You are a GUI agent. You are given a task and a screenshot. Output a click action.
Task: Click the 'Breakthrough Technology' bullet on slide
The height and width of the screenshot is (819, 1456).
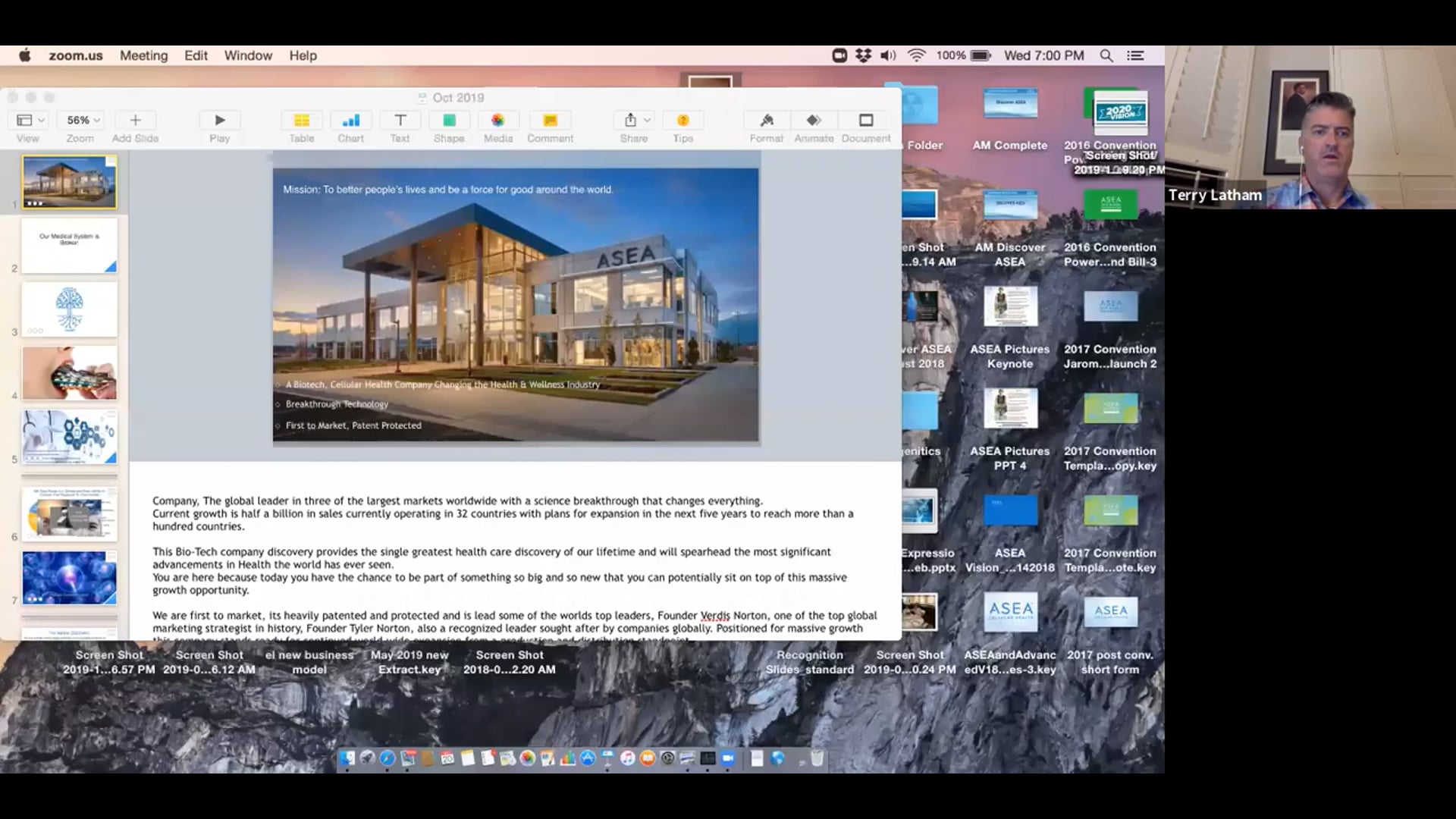tap(337, 404)
